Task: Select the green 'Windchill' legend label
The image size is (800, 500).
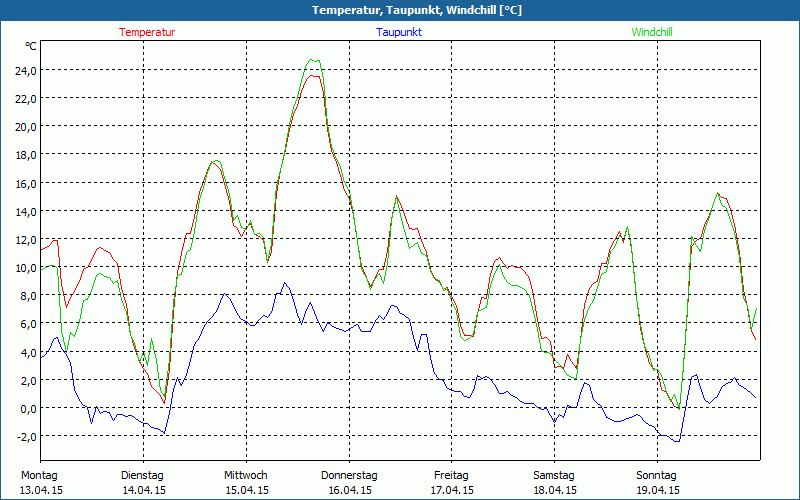Action: (652, 32)
